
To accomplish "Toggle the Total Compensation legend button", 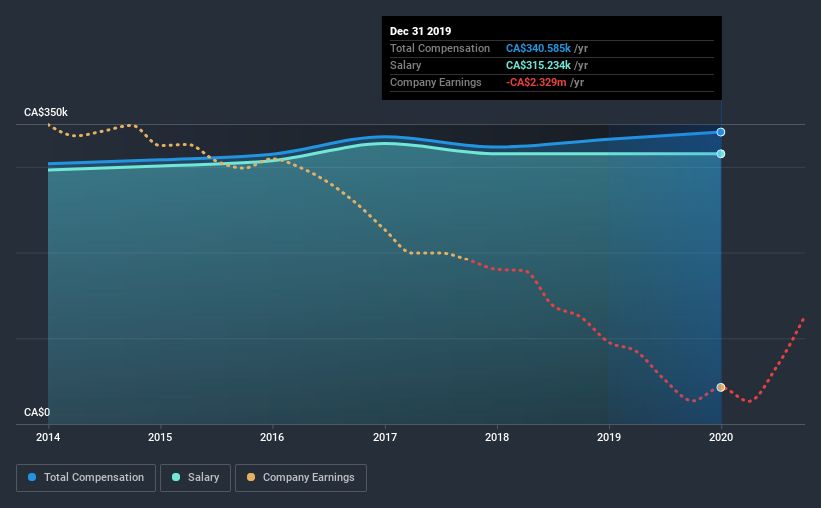I will [x=86, y=478].
